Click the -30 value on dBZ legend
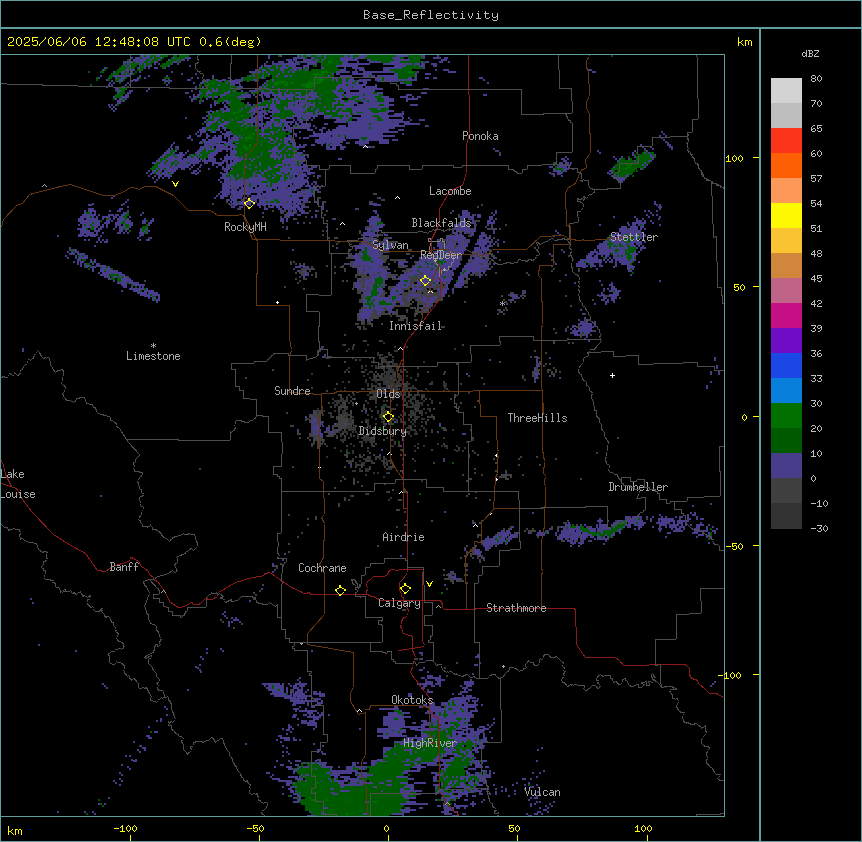Screen dimensions: 862x842 819,528
